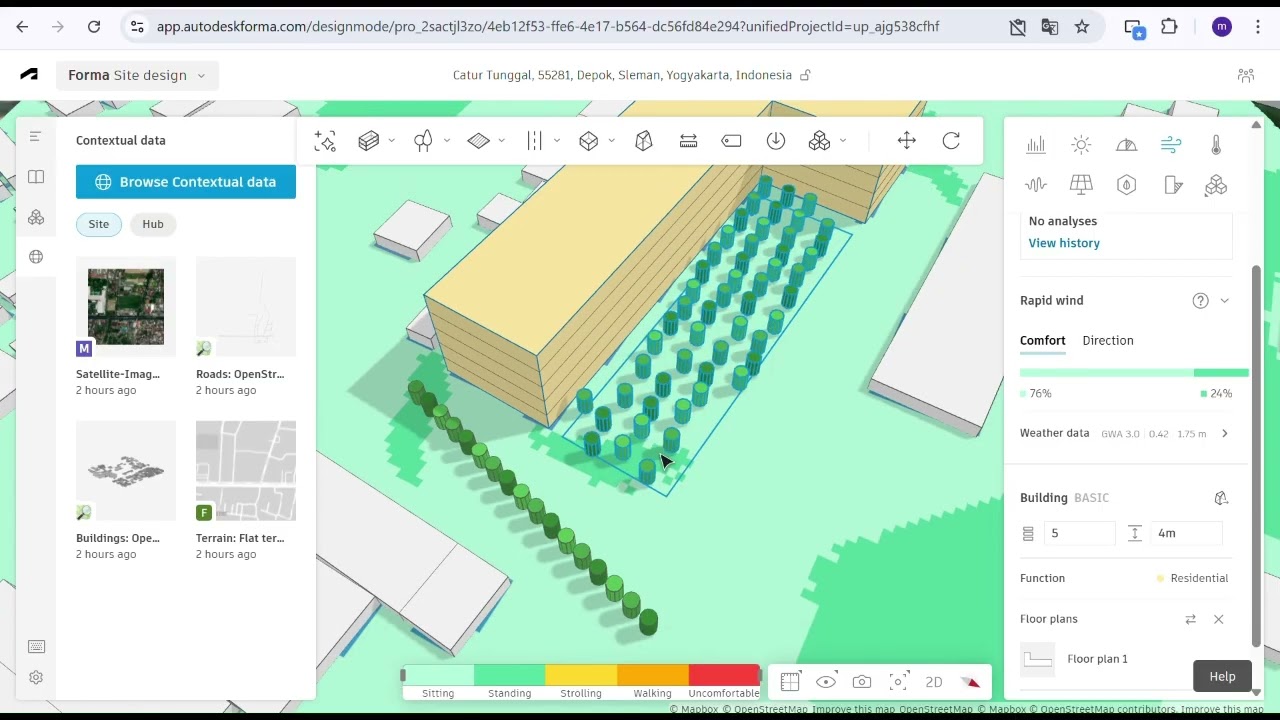The width and height of the screenshot is (1280, 720).
Task: Expand the Weather data arrow
Action: [1225, 434]
